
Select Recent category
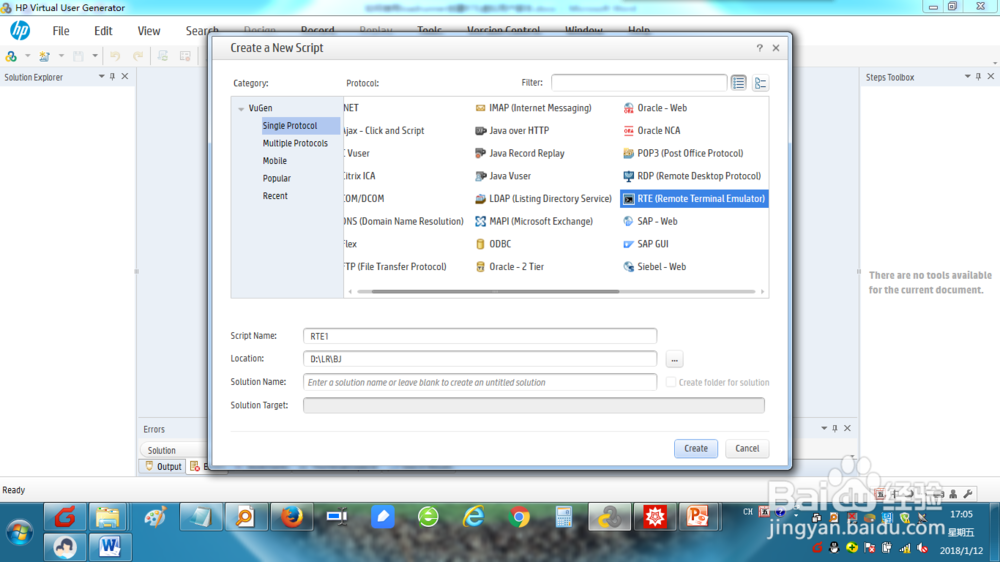click(x=275, y=196)
